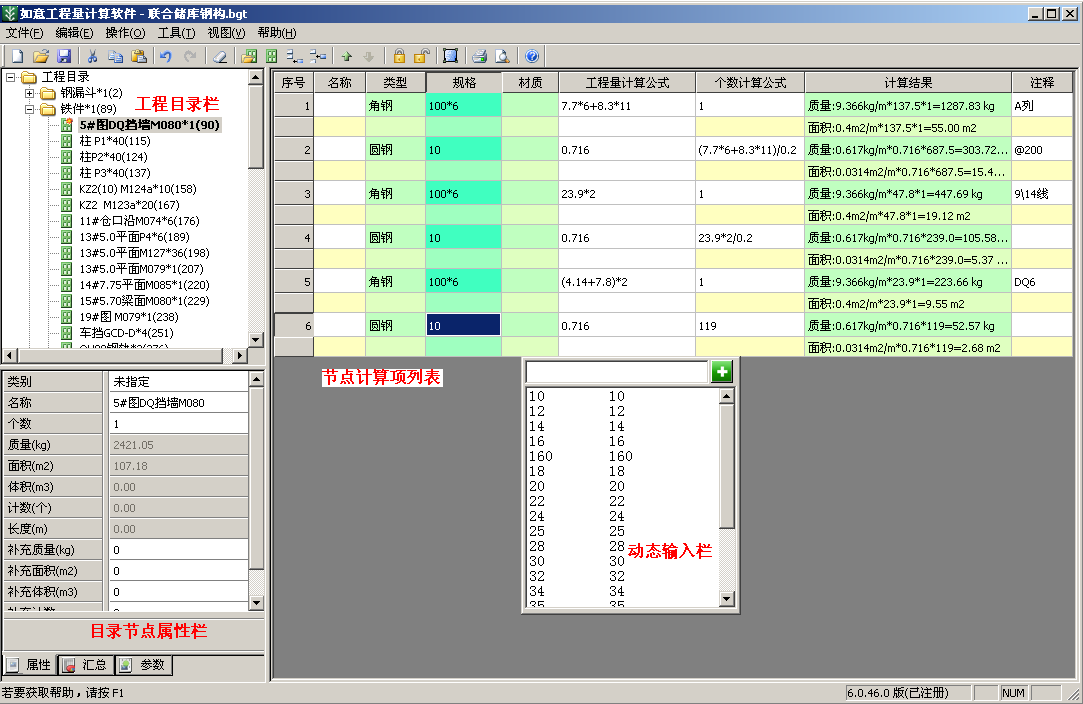Select the eraser clear tool
The height and width of the screenshot is (704, 1083).
tap(220, 56)
